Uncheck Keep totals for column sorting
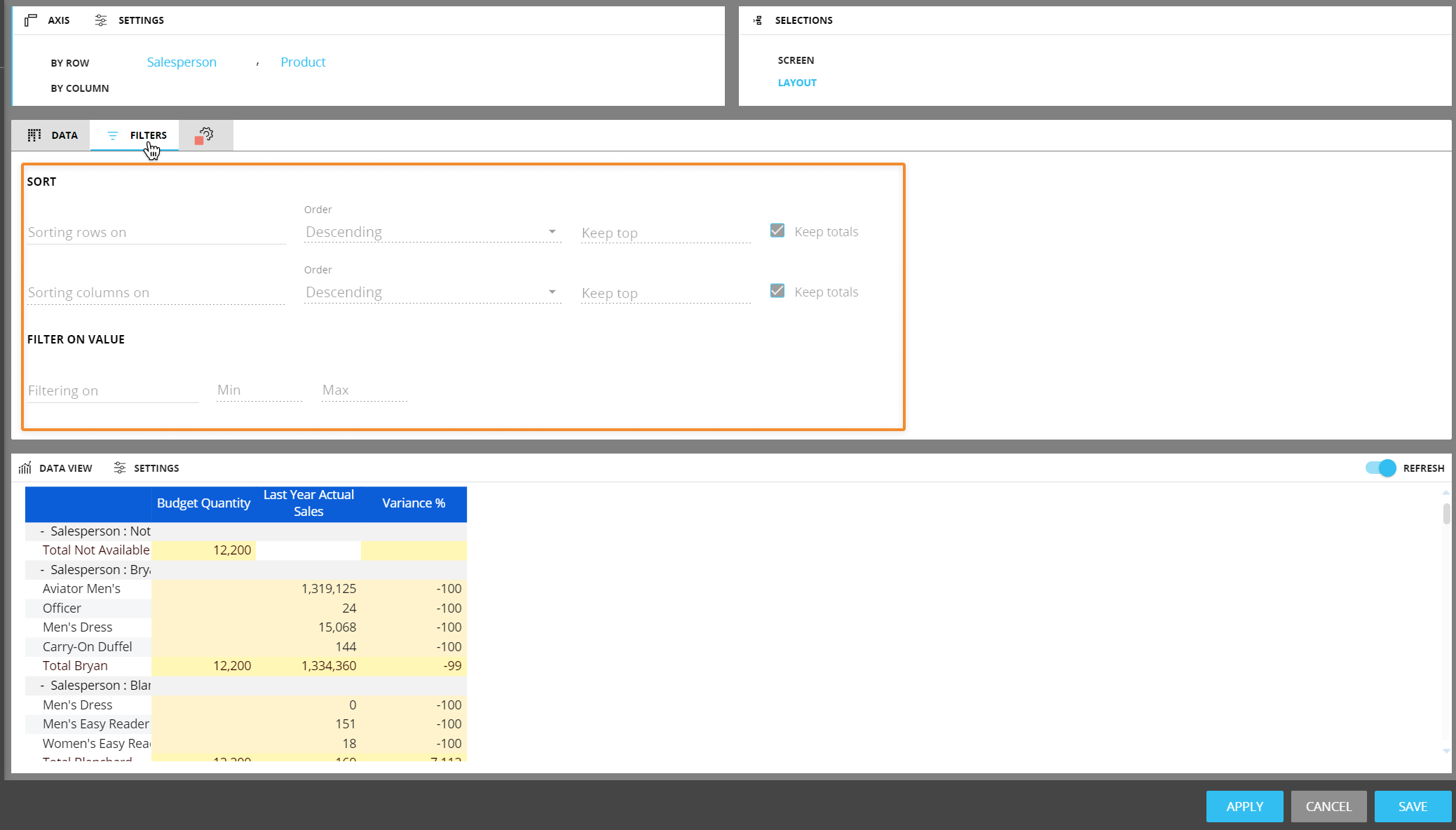Viewport: 1456px width, 830px height. click(x=777, y=291)
